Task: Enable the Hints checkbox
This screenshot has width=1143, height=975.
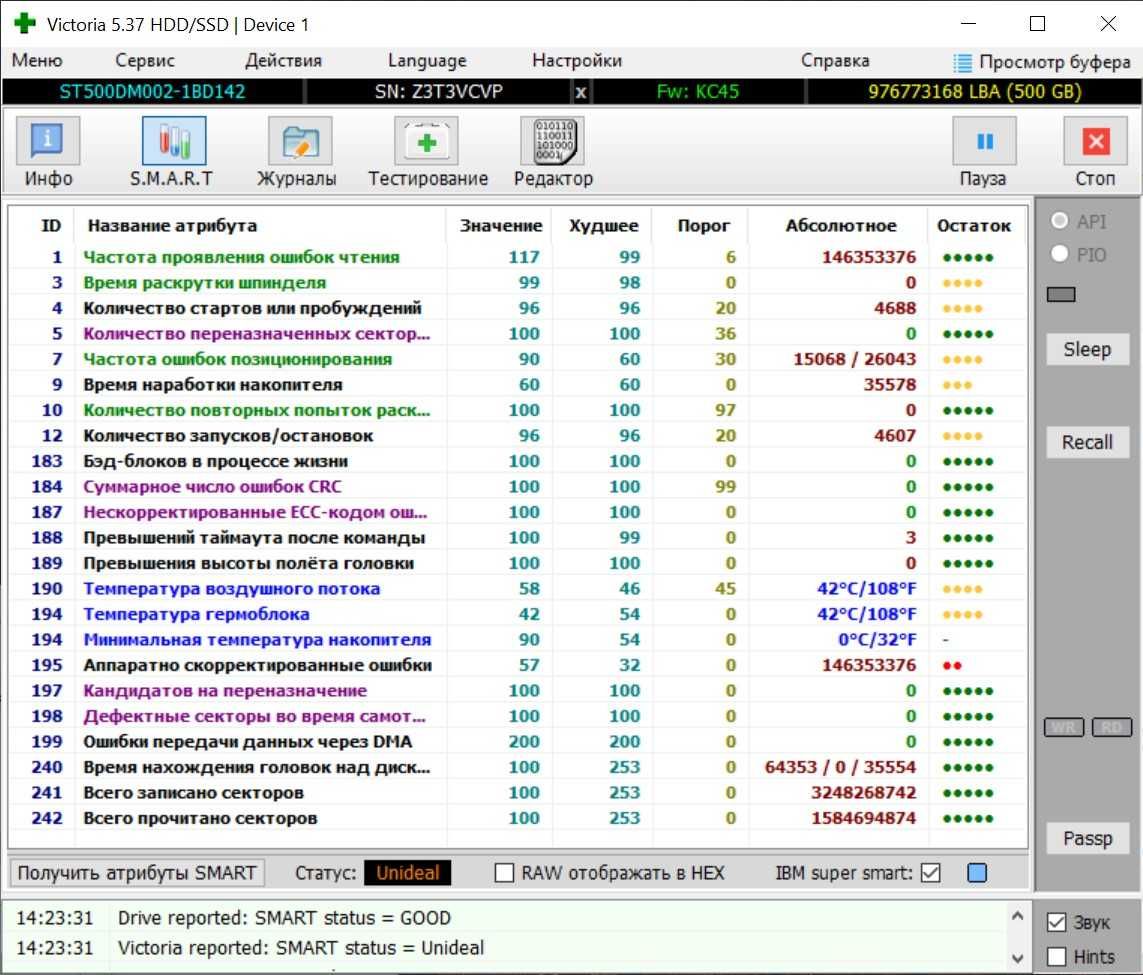Action: pos(1056,956)
